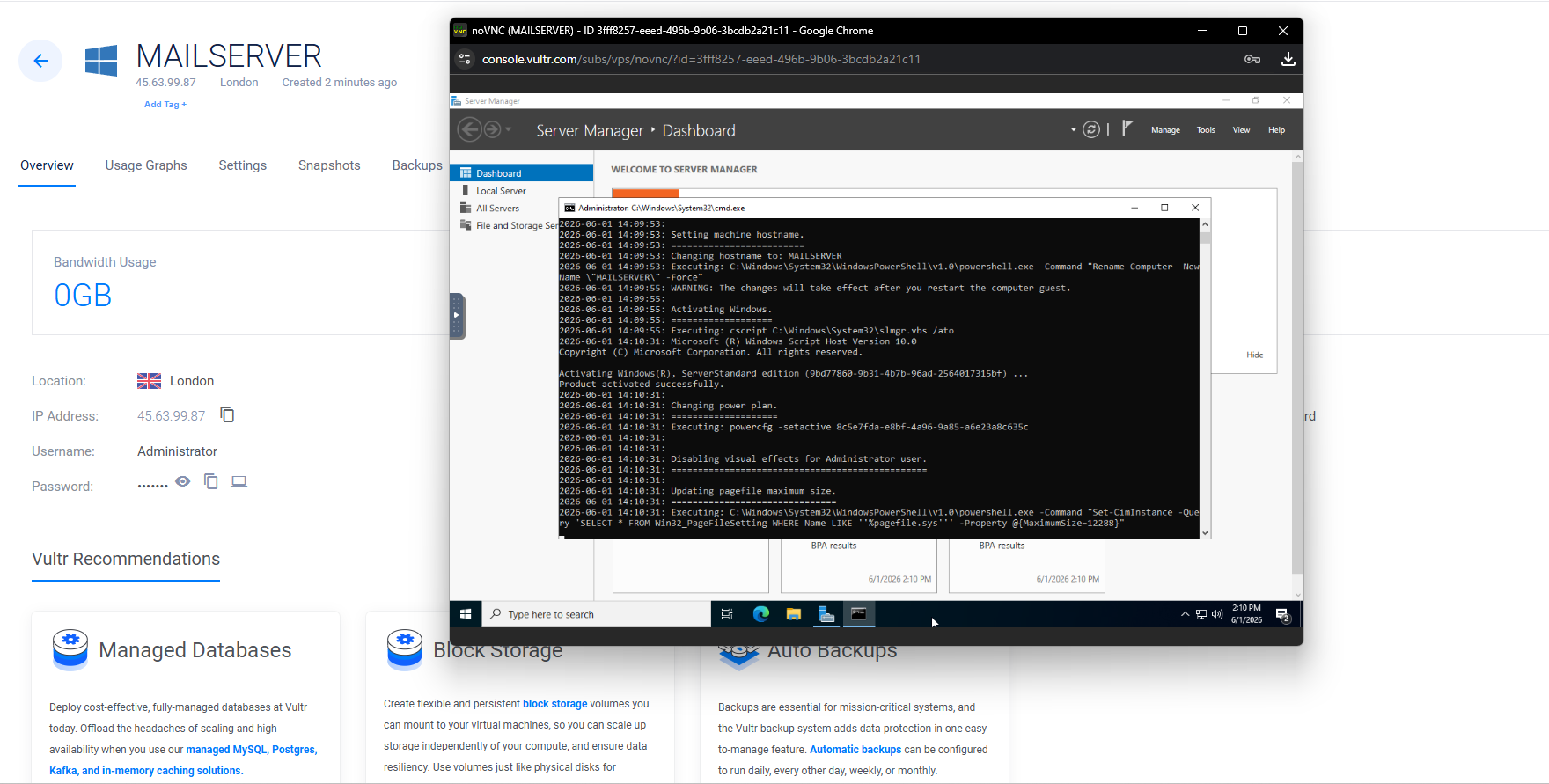Click Hide in the welcome tile
Image resolution: width=1549 pixels, height=784 pixels.
point(1255,355)
